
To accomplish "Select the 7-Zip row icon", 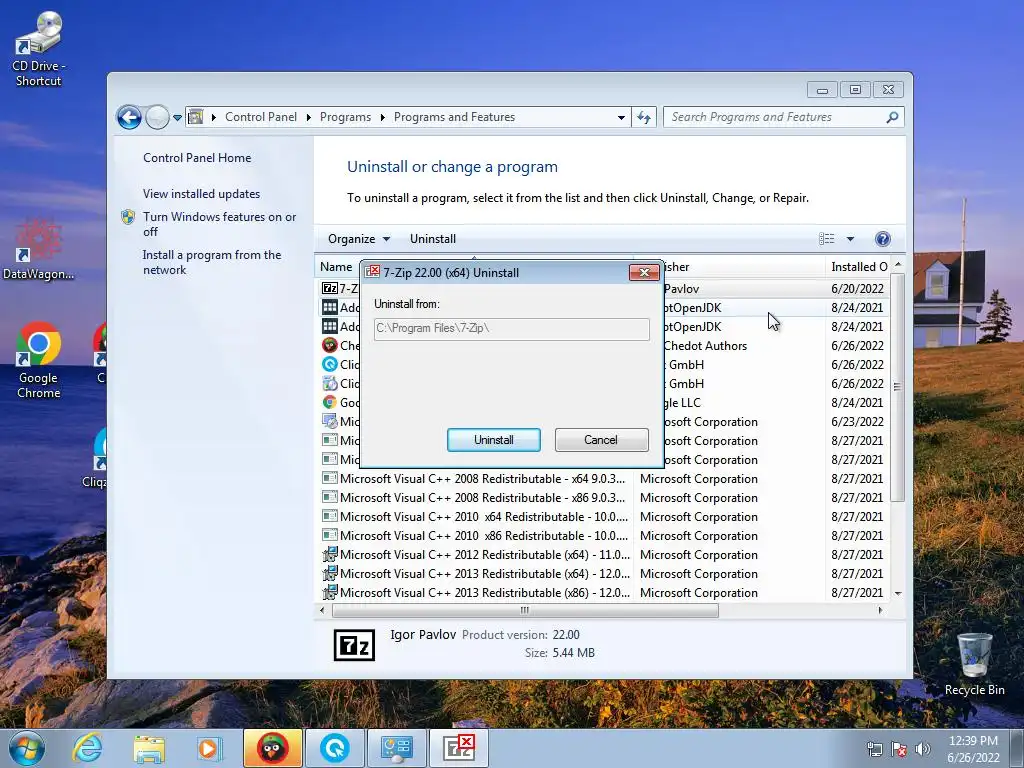I will coord(330,288).
